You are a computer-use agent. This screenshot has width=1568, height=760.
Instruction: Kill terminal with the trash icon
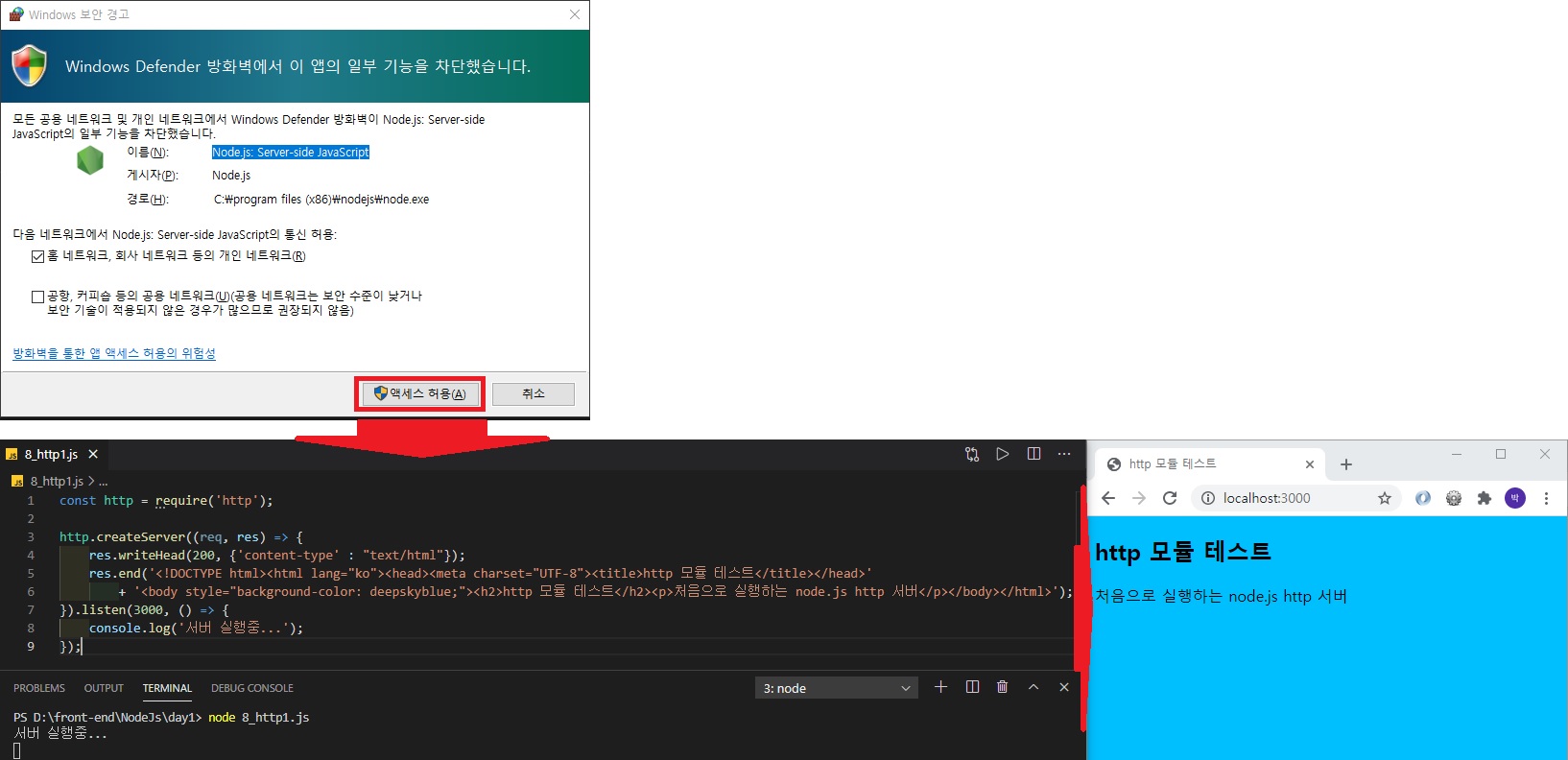pos(1003,687)
